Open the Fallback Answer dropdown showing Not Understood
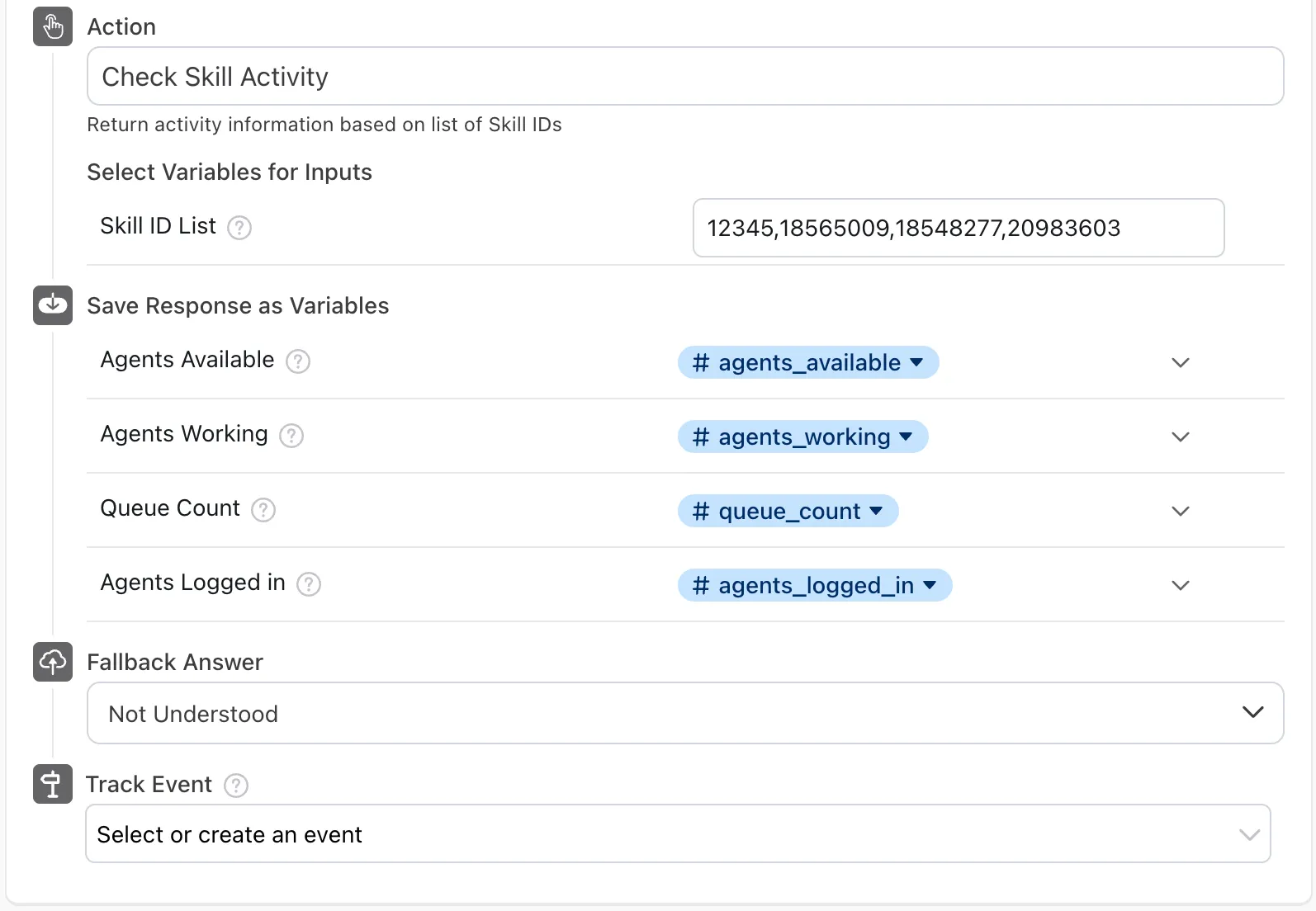Viewport: 1316px width, 911px height. point(685,713)
